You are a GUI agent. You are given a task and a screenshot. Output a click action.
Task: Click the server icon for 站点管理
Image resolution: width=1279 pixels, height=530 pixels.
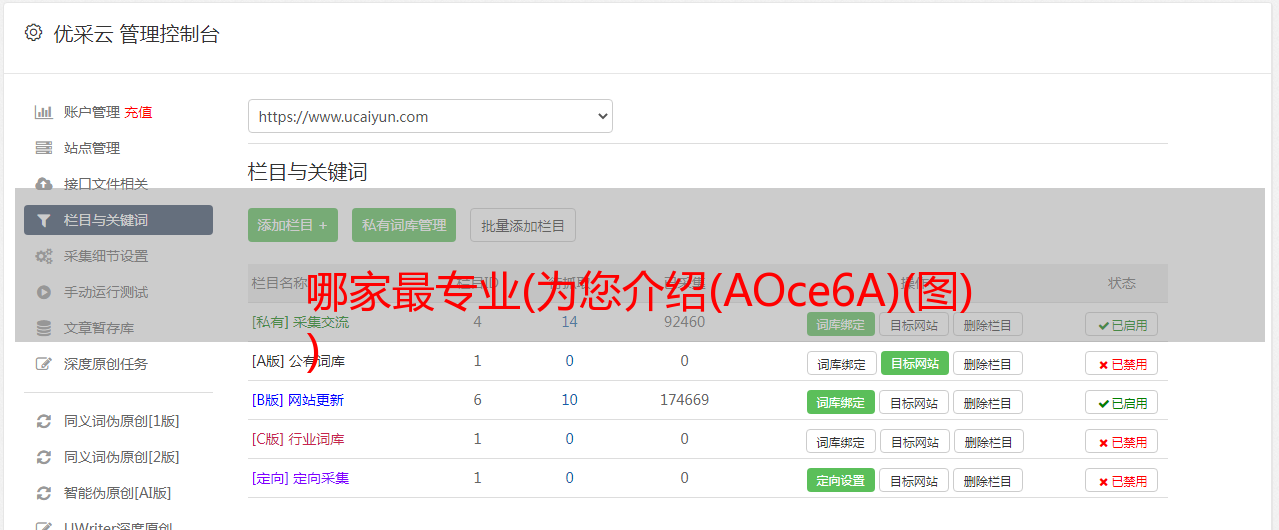coord(43,148)
